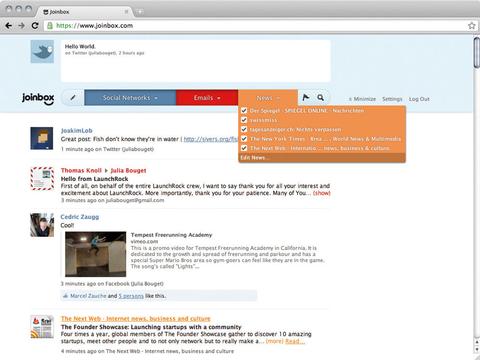Bookmark the page with the star icon
The image size is (480, 360).
point(471,26)
